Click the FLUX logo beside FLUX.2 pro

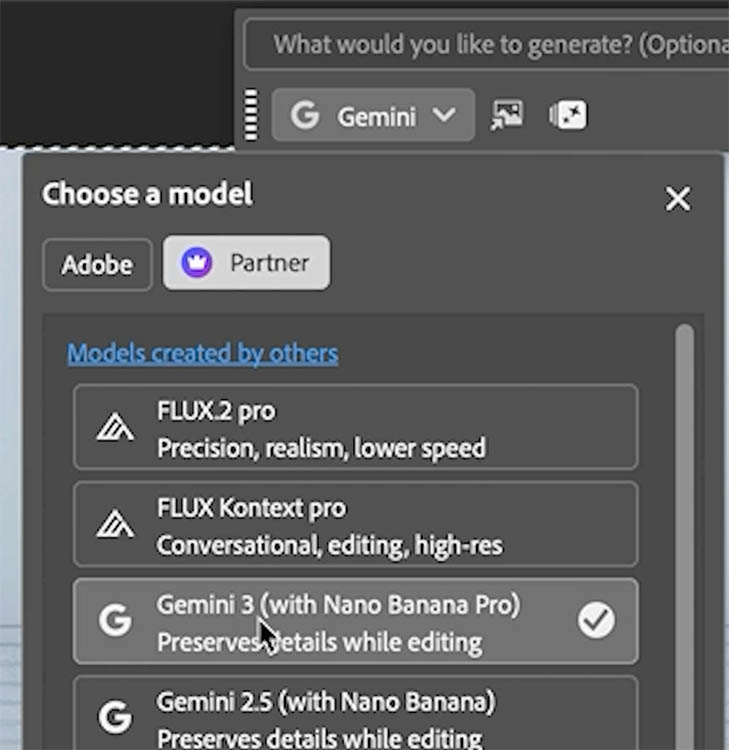[x=115, y=428]
